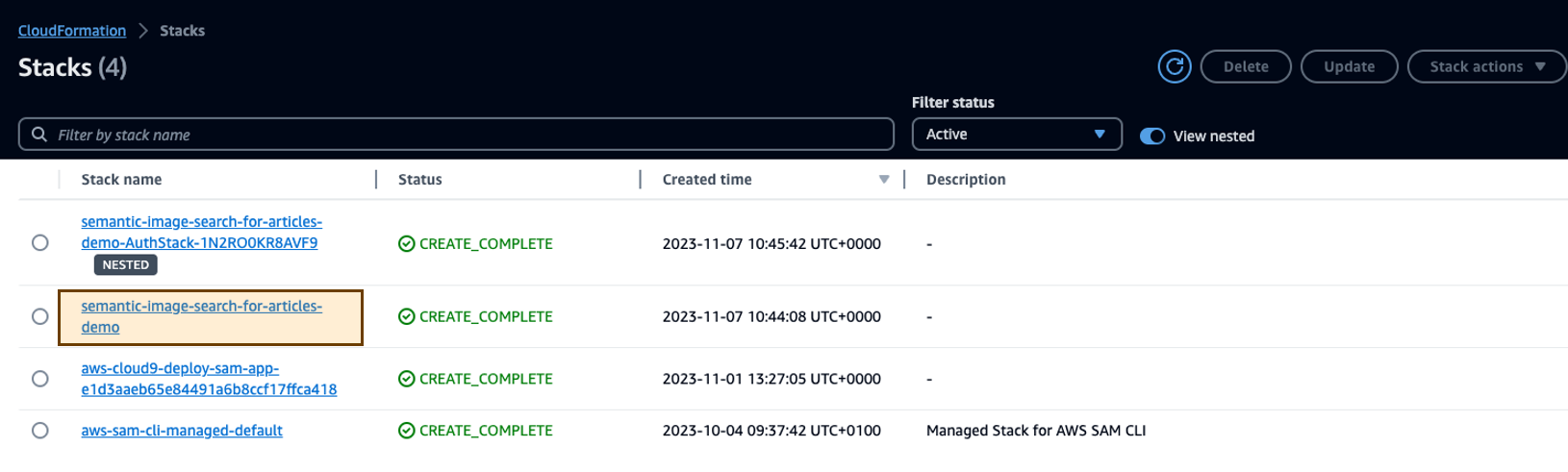Click the sort arrow on Created time column
The width and height of the screenshot is (1568, 472).
(x=884, y=180)
